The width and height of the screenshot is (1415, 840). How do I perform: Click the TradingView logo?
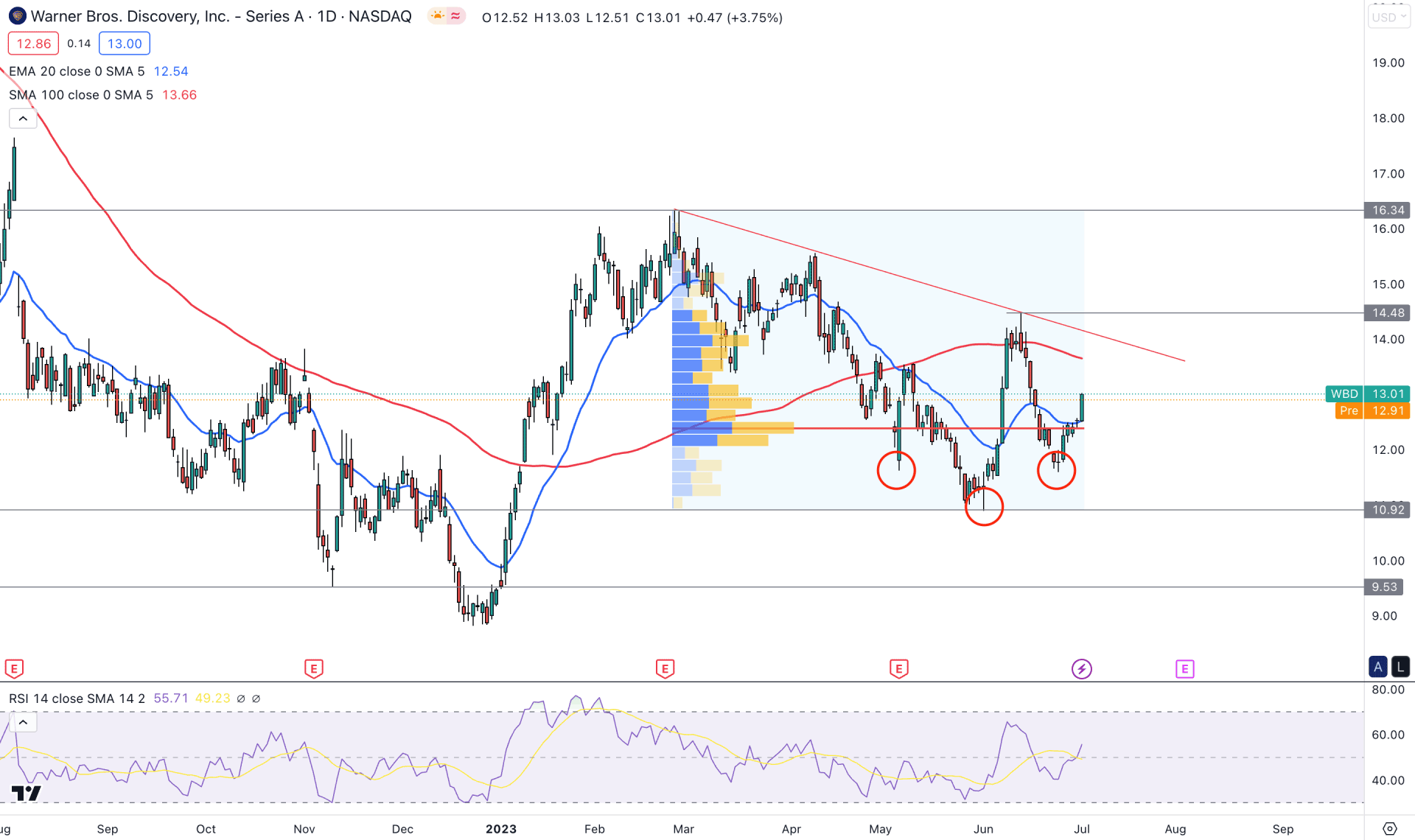click(26, 793)
